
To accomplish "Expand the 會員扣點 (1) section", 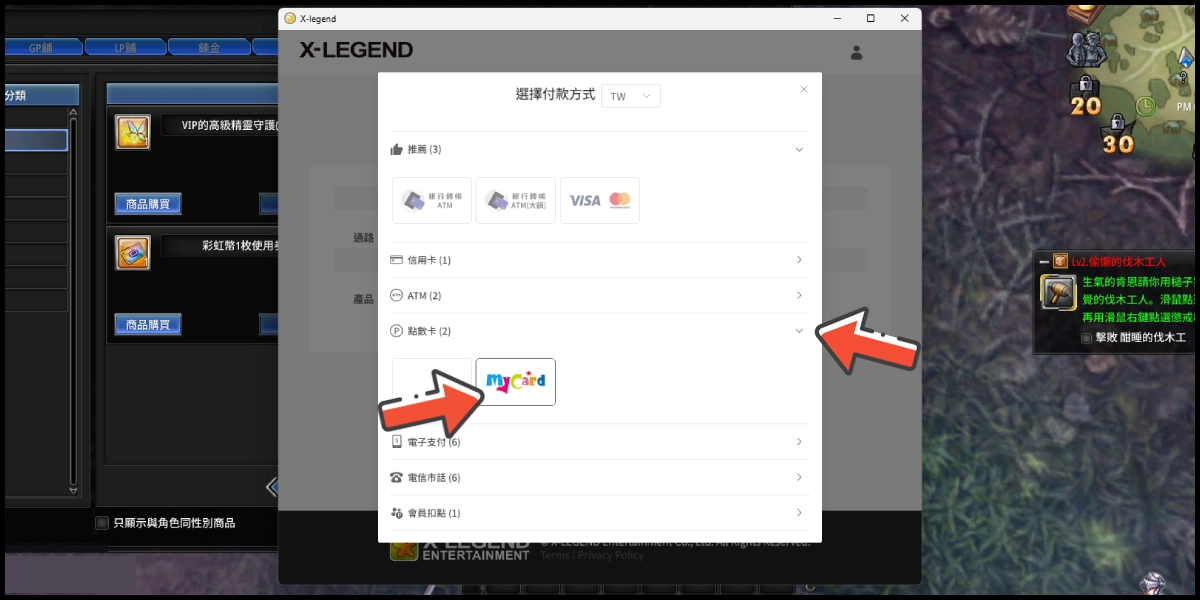I will point(600,513).
